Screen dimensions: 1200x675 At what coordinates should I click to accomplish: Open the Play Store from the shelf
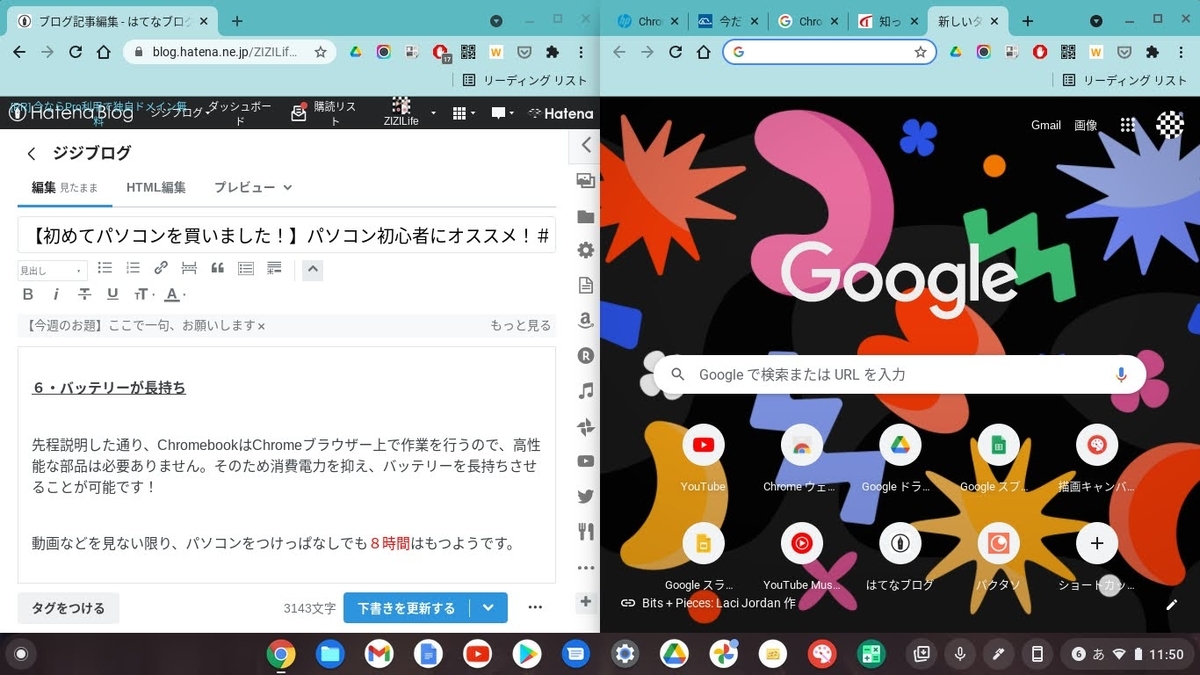pos(527,655)
